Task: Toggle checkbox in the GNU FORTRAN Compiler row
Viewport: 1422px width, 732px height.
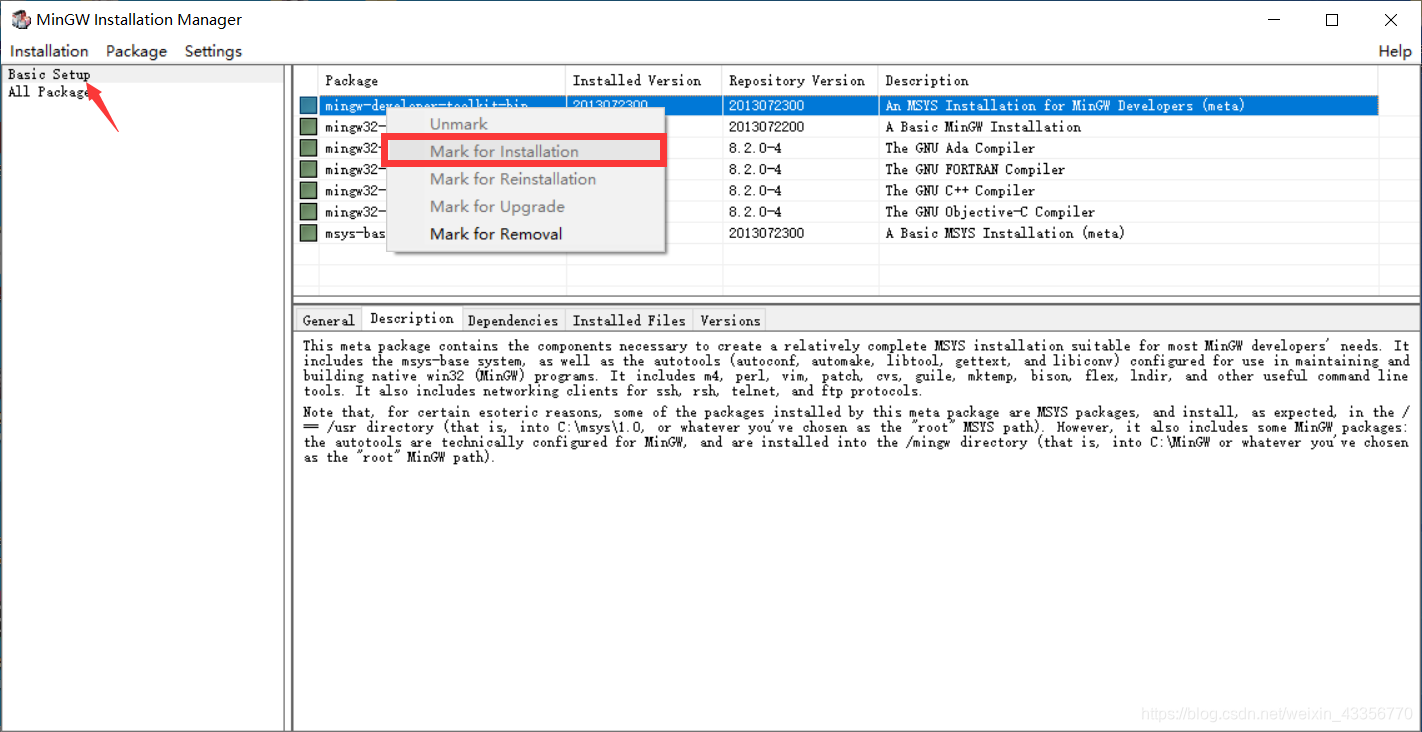Action: coord(308,169)
